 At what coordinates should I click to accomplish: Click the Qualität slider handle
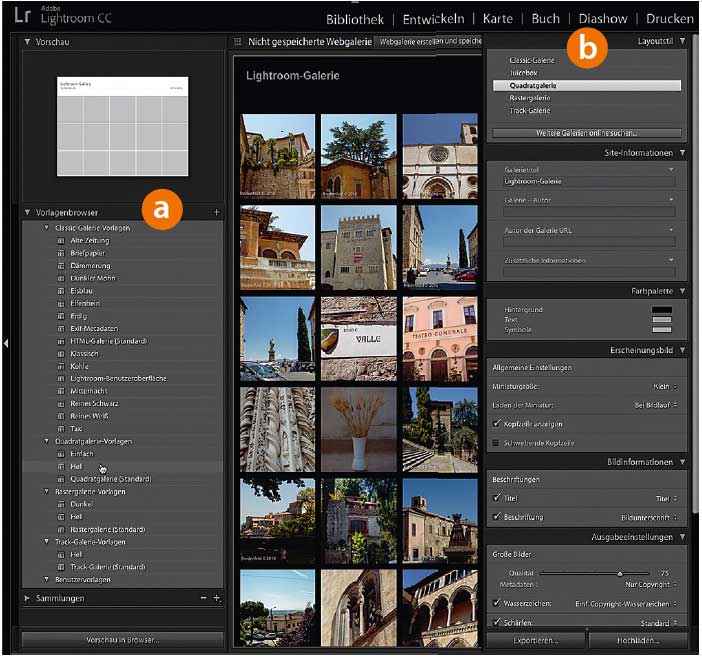(x=620, y=573)
